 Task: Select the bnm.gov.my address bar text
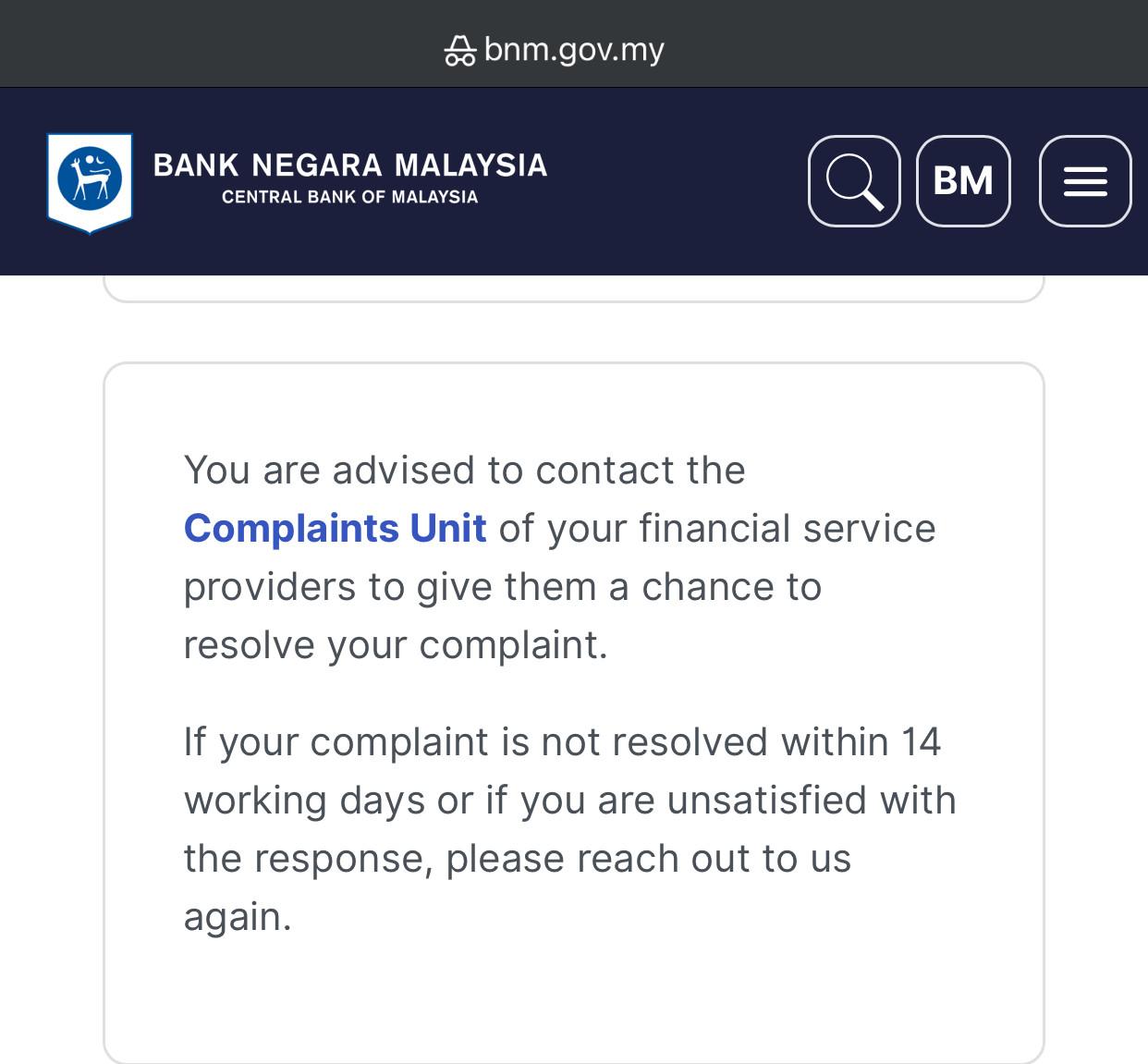point(574,50)
